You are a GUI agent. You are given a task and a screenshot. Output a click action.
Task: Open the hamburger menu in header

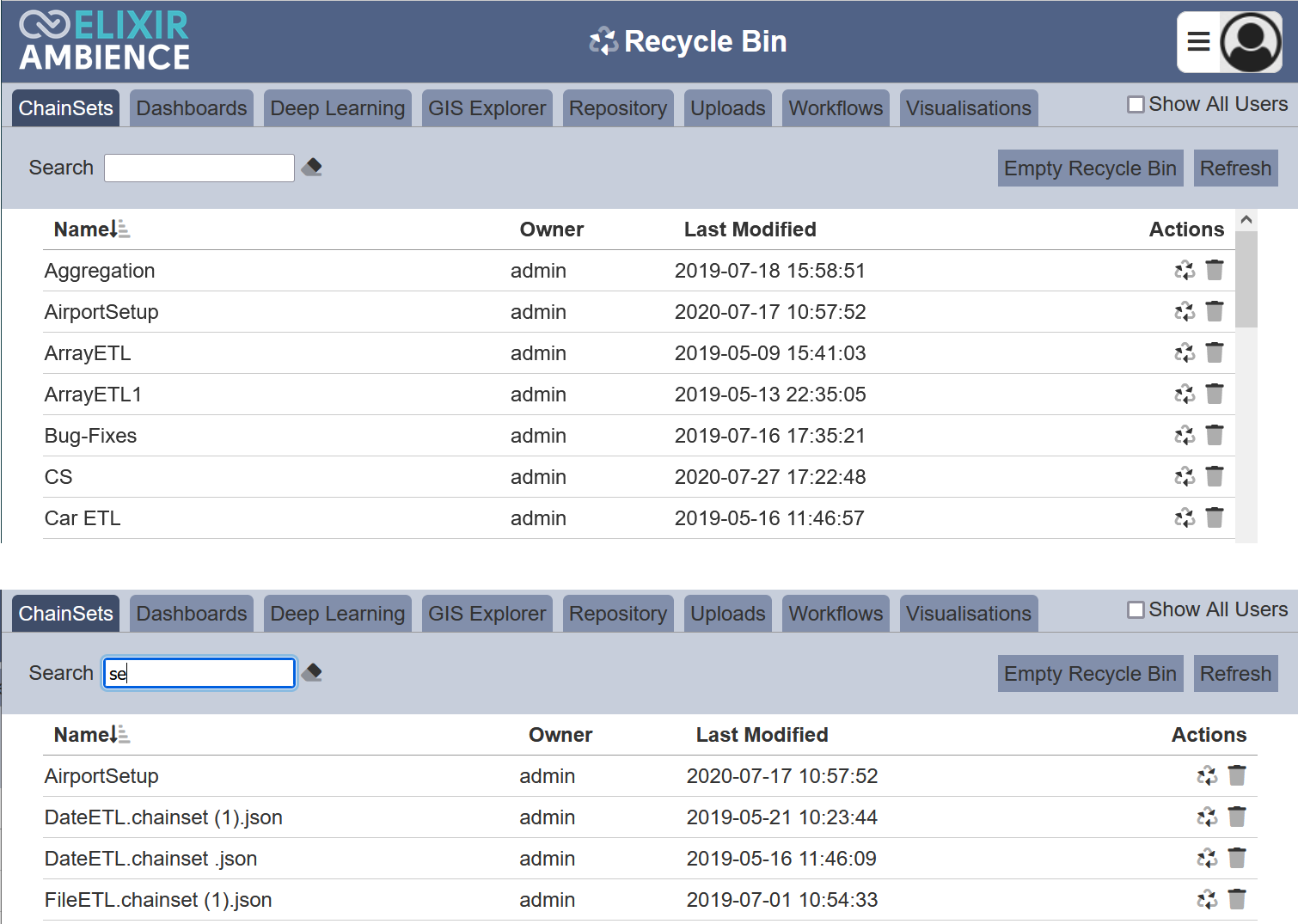tap(1199, 41)
